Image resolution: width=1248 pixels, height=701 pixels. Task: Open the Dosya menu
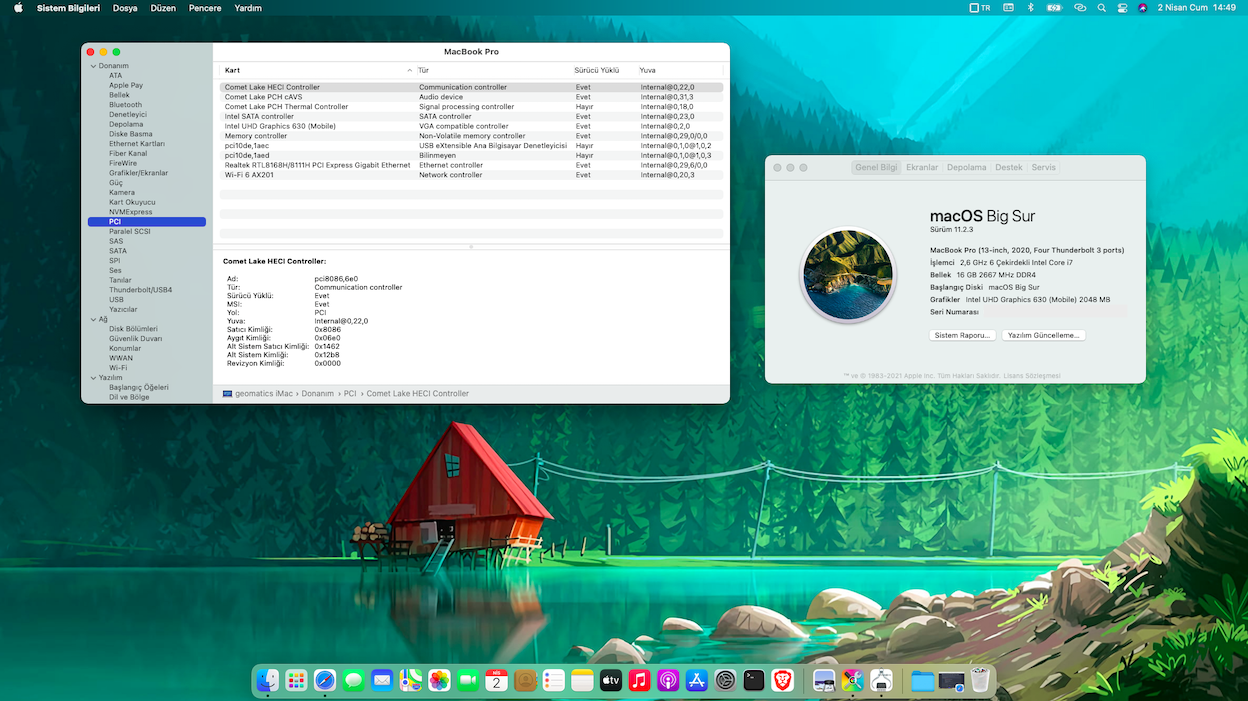point(125,8)
